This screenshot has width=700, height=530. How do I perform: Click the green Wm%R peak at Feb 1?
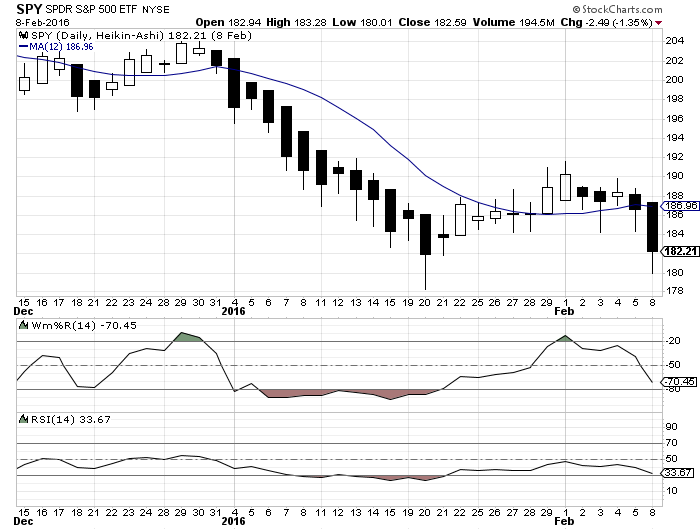click(x=564, y=339)
